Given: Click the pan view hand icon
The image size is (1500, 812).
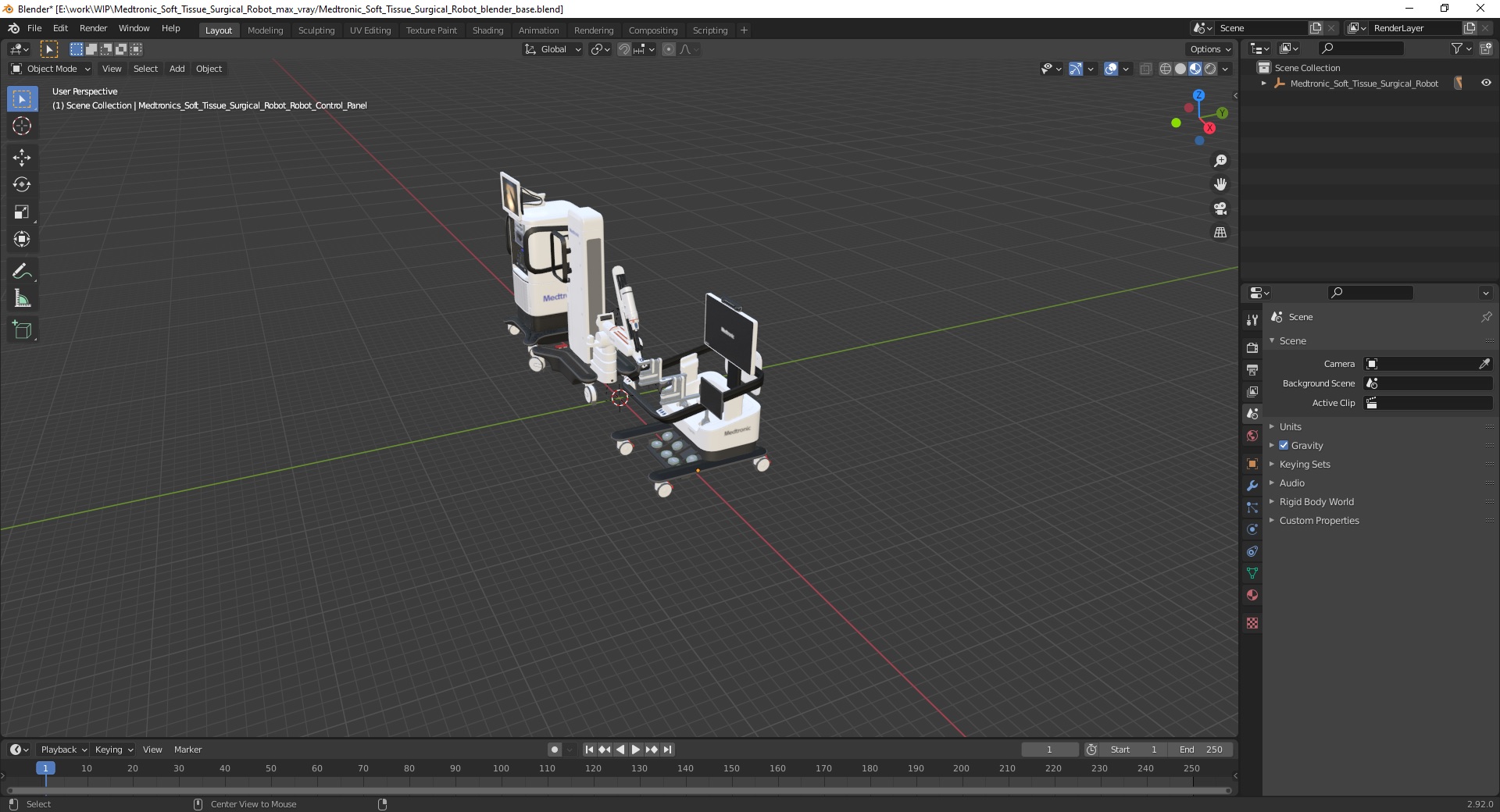Looking at the screenshot, I should (1220, 184).
